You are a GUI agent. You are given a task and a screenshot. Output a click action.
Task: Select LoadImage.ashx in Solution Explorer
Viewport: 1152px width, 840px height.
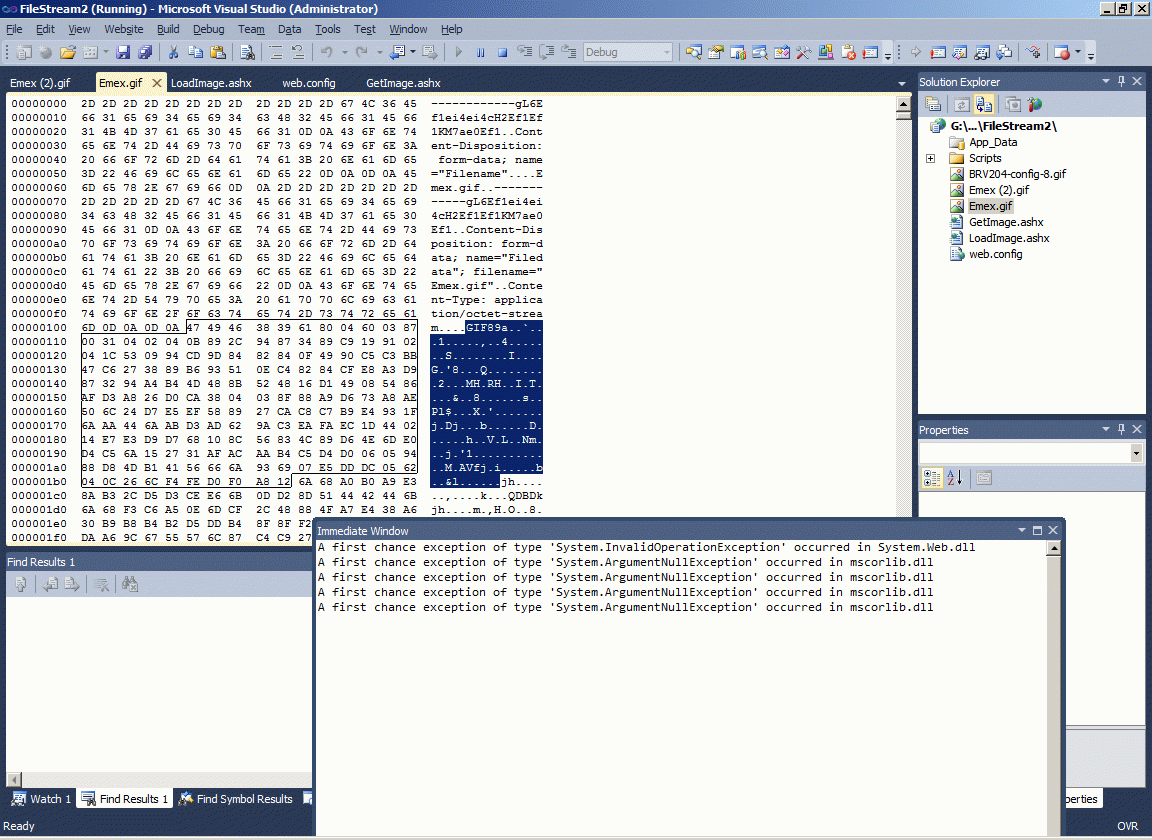(x=1009, y=238)
